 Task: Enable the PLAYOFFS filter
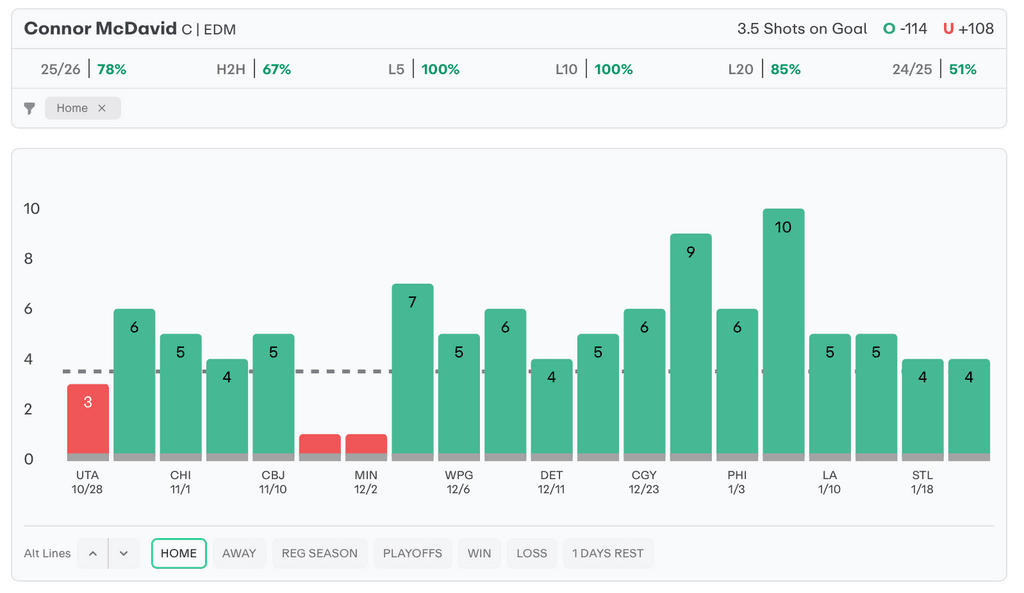click(x=412, y=553)
